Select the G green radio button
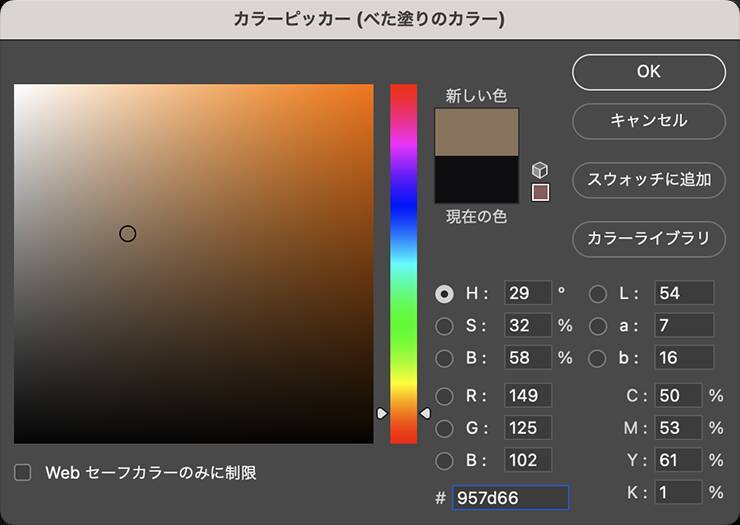This screenshot has width=740, height=525. 445,428
